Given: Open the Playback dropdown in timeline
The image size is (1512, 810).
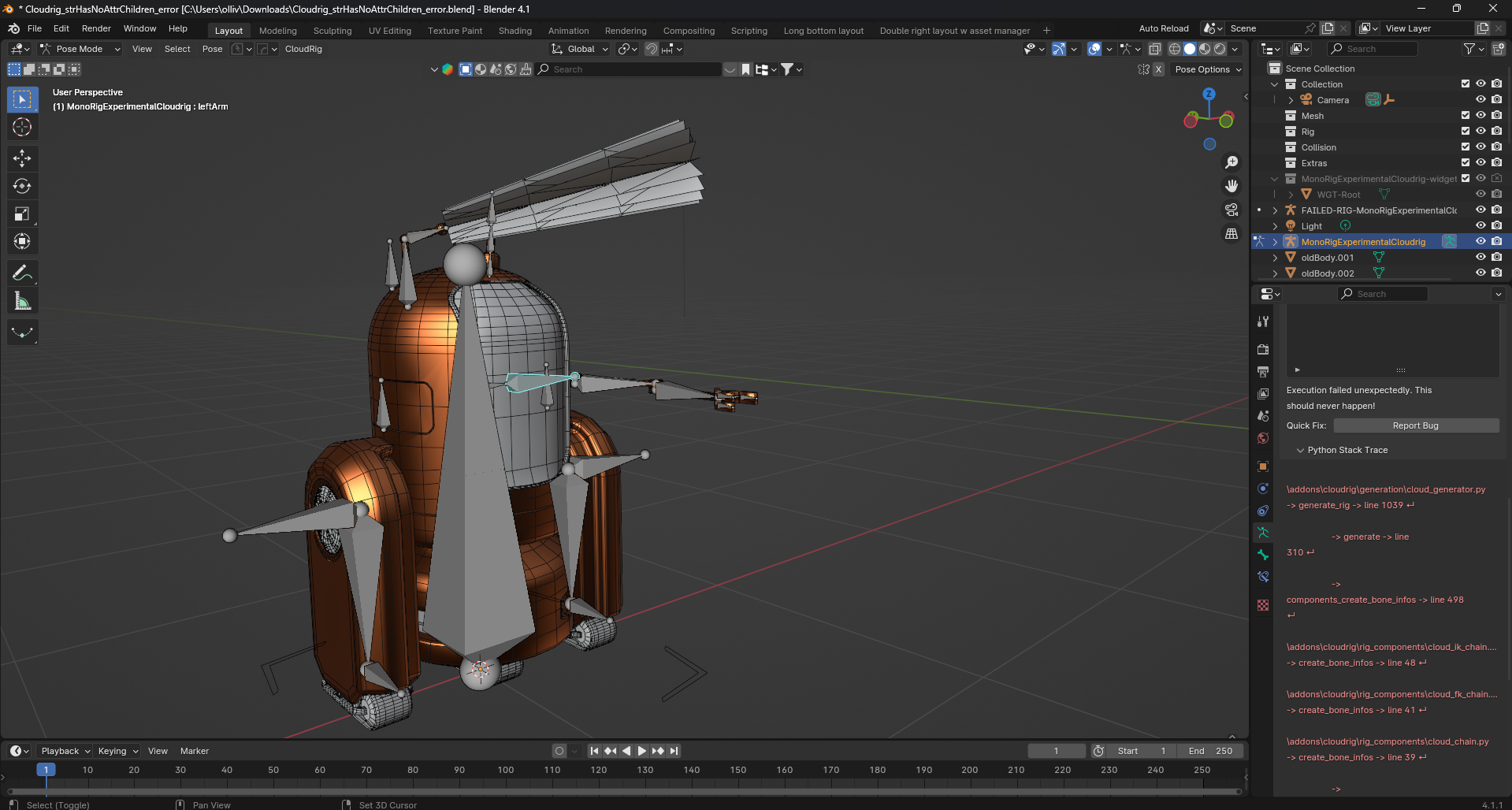Looking at the screenshot, I should tap(65, 751).
